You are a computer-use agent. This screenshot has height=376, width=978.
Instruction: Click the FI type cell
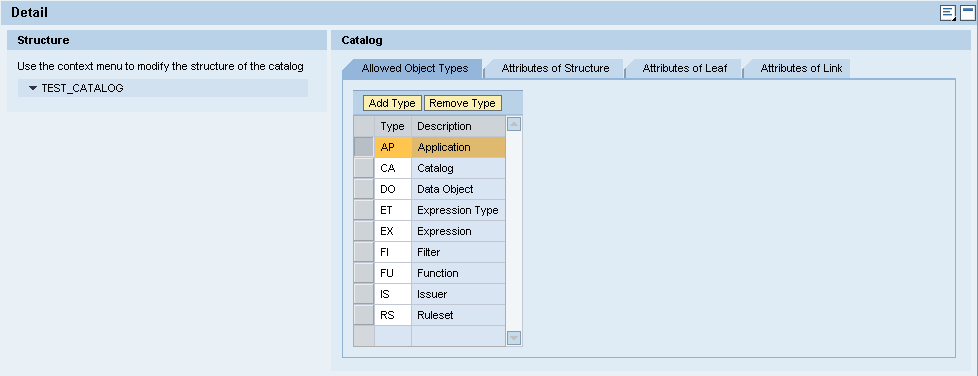pyautogui.click(x=393, y=252)
